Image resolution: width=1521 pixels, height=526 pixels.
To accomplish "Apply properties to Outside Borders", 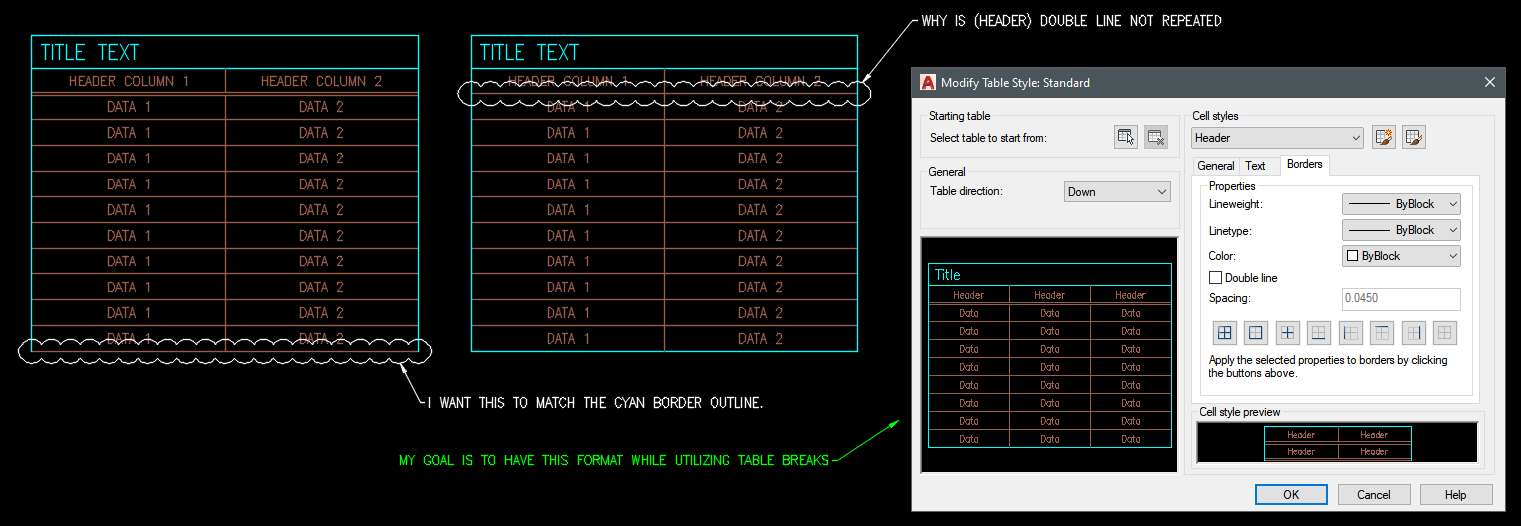I will click(x=1256, y=333).
